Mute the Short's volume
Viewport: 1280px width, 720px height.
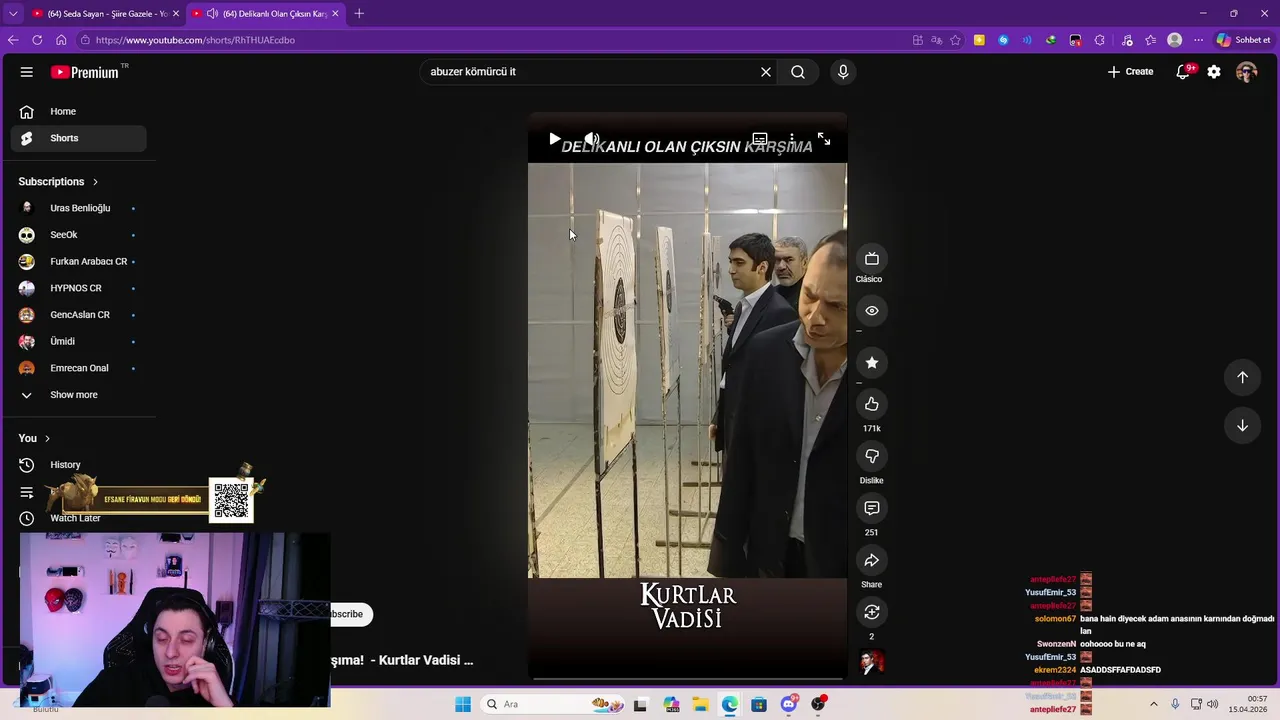pyautogui.click(x=592, y=139)
